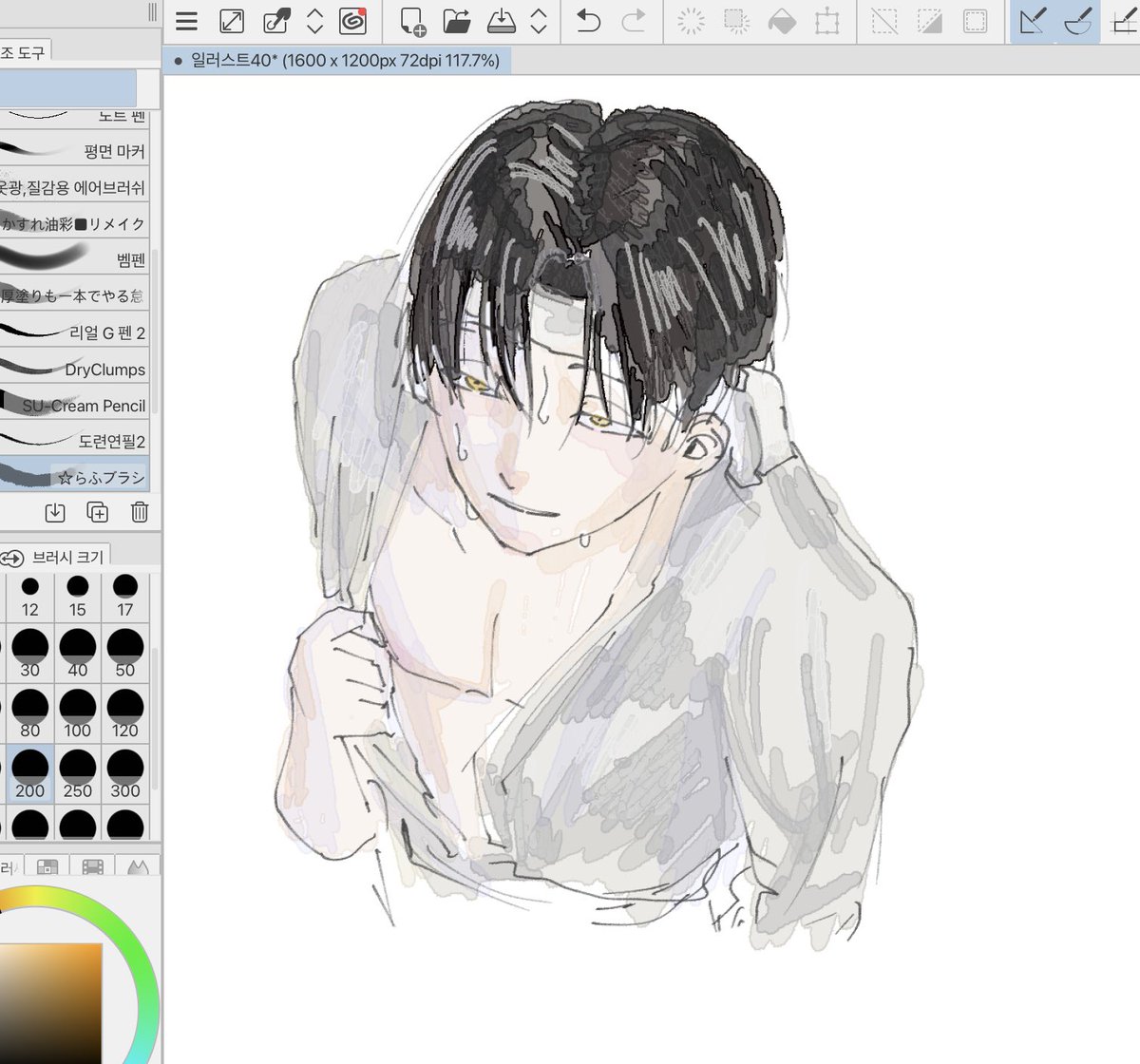Expand the chevron arrows after pen-square icon

click(x=315, y=21)
